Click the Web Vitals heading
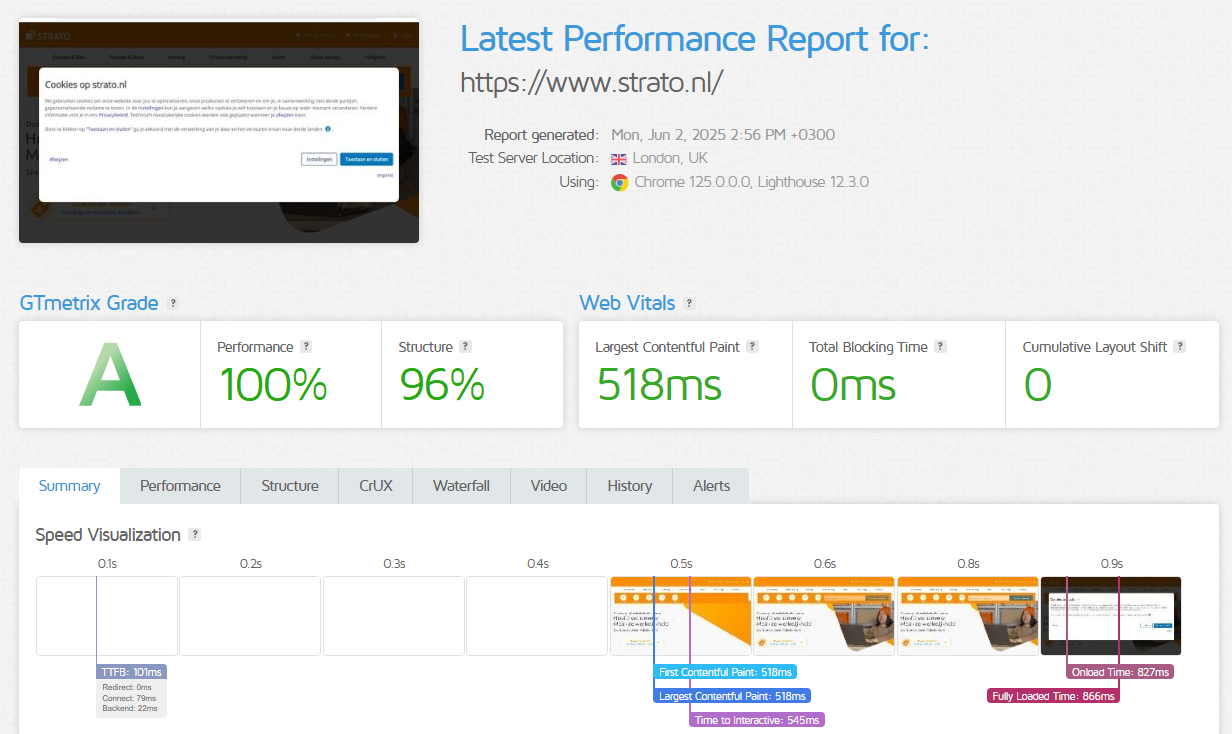Screen dimensions: 1232x734 pyautogui.click(x=627, y=303)
